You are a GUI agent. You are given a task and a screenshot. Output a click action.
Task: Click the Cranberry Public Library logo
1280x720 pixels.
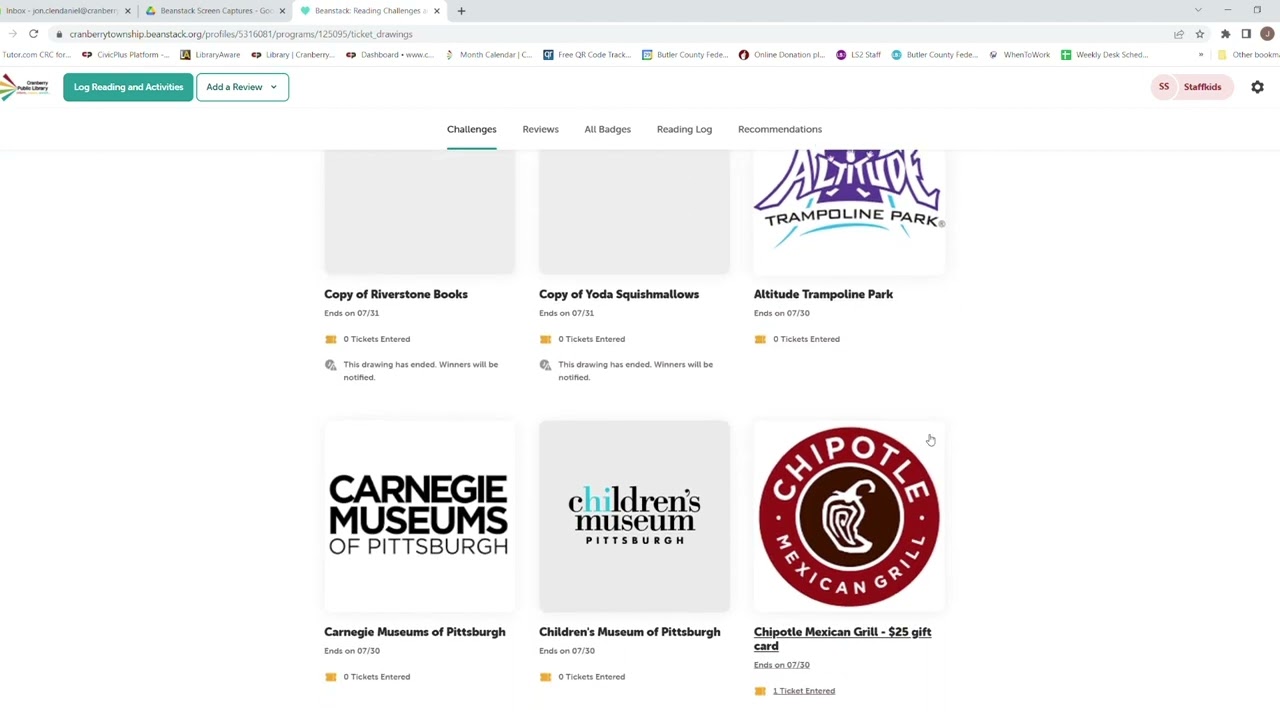tap(24, 87)
